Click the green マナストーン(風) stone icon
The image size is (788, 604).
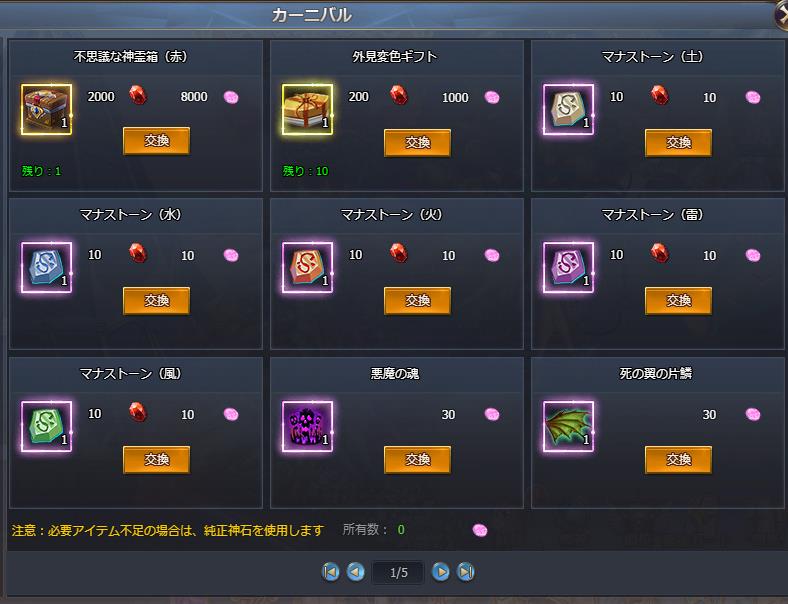[x=46, y=426]
